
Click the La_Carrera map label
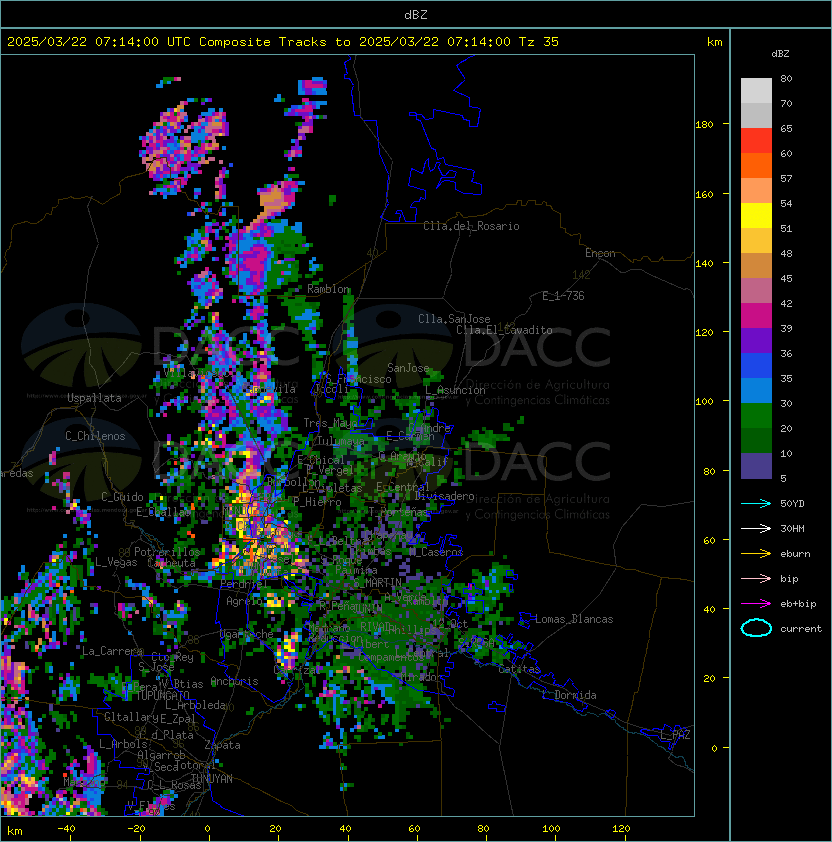pos(112,651)
